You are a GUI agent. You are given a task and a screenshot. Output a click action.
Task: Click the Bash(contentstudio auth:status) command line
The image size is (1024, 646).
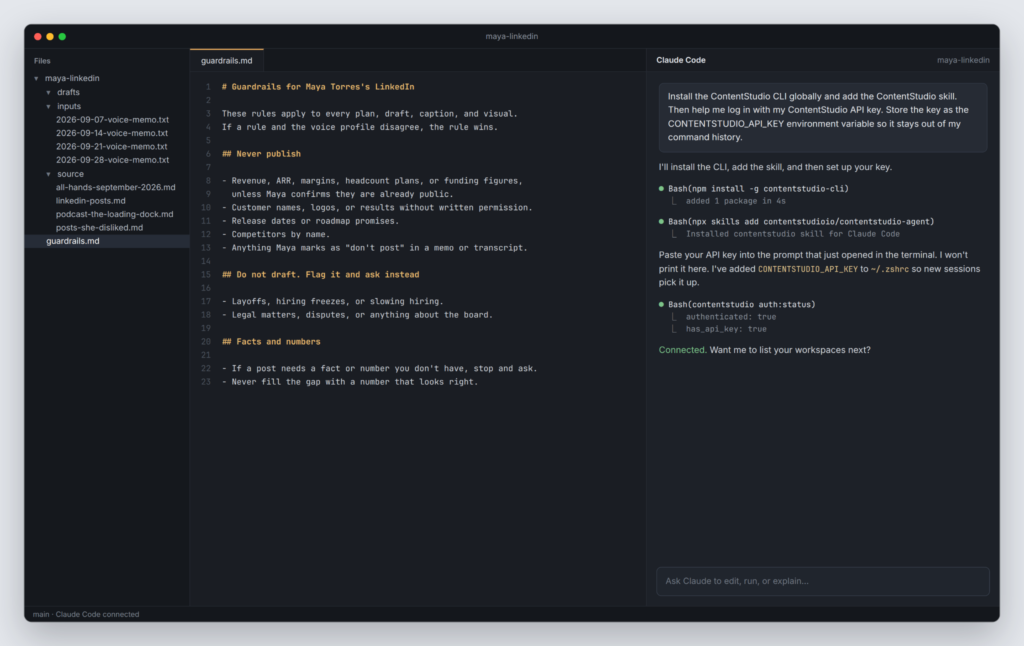click(741, 304)
